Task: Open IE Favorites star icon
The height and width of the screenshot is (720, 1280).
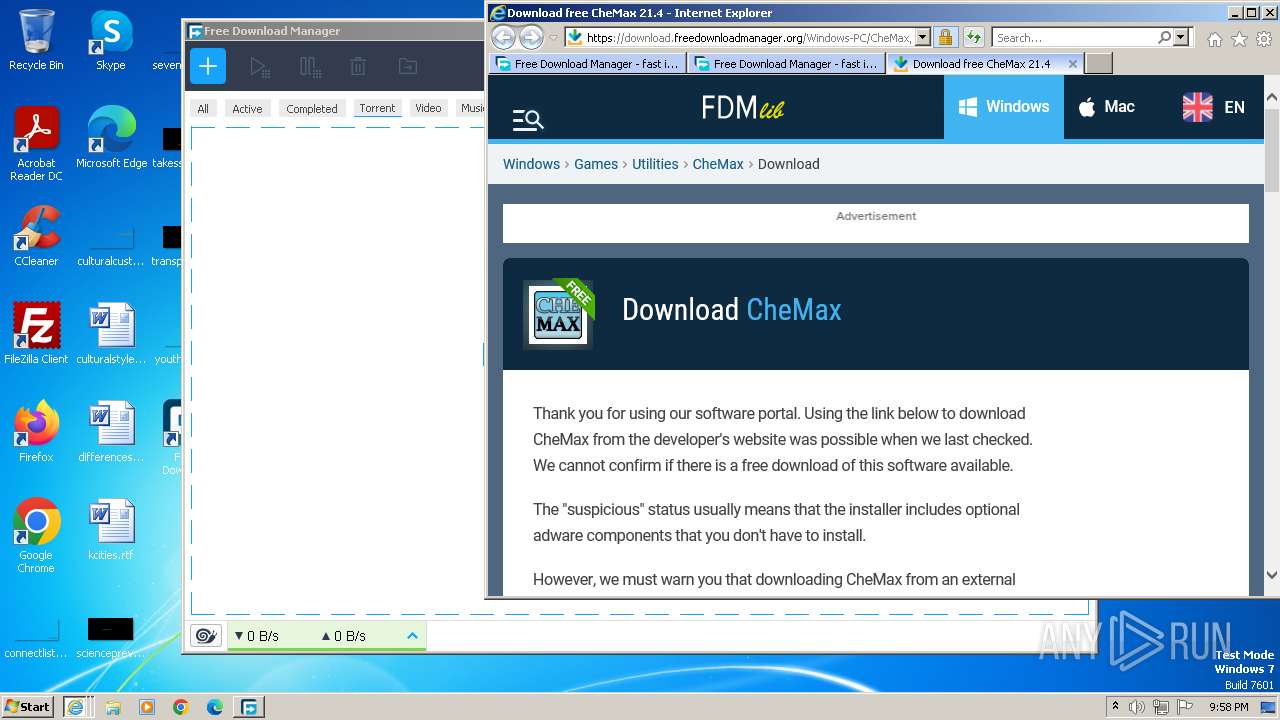Action: [1239, 39]
